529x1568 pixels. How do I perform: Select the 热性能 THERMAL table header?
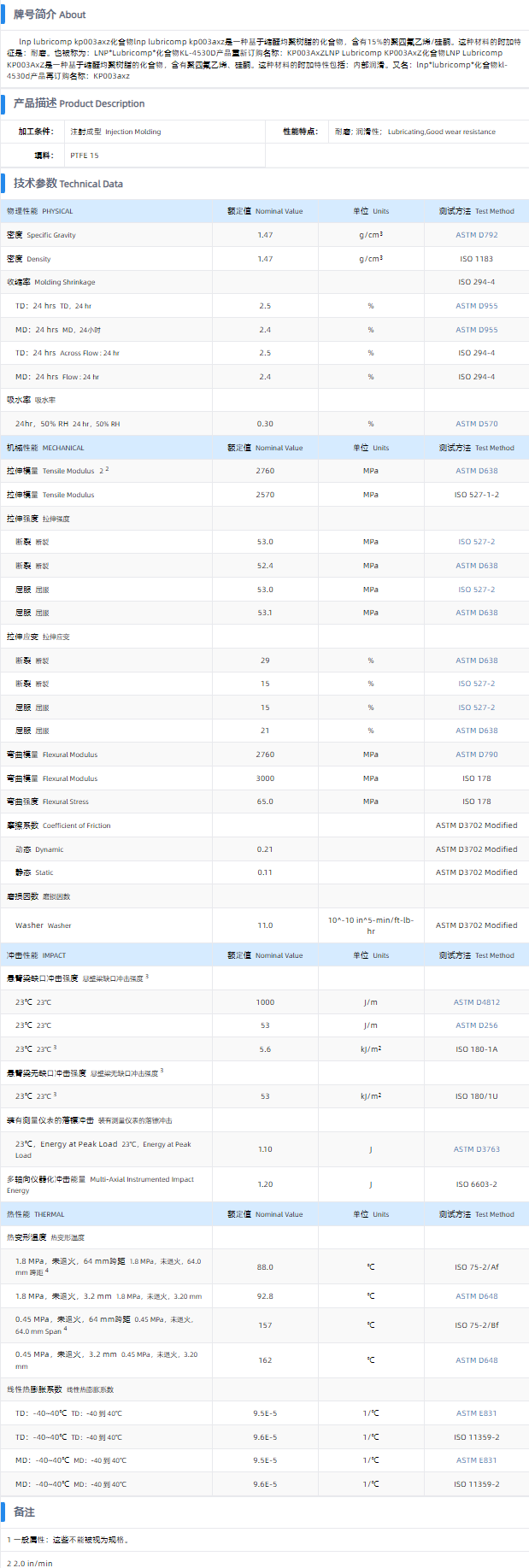pos(36,1214)
